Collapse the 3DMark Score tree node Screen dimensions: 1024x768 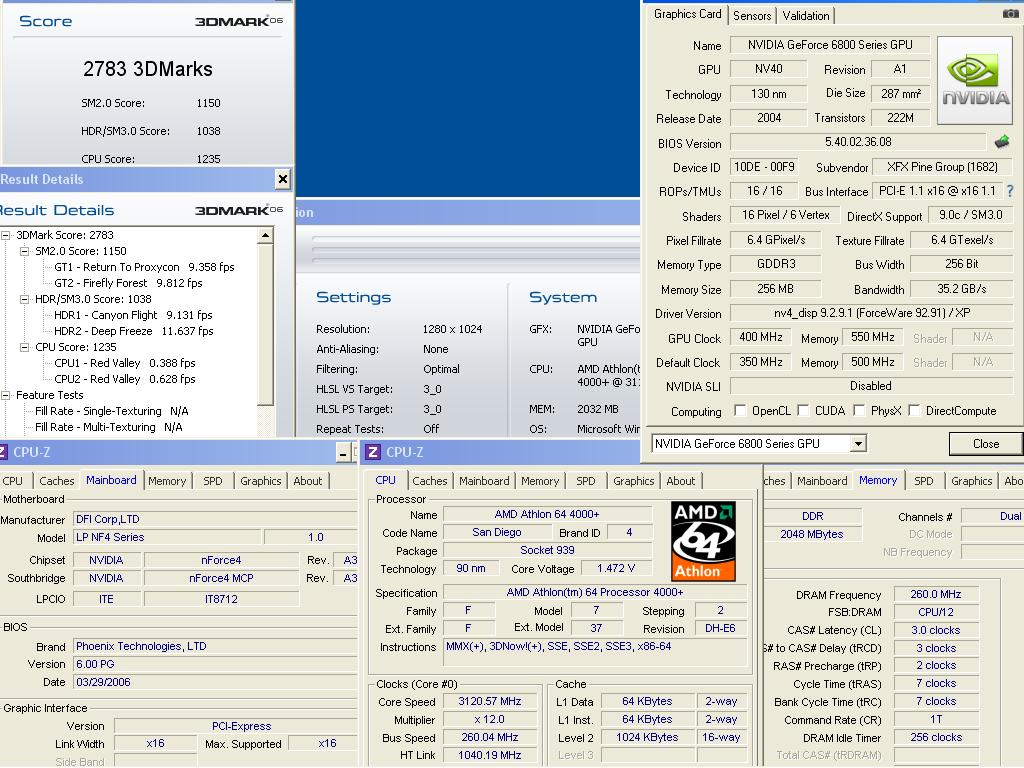coord(6,235)
